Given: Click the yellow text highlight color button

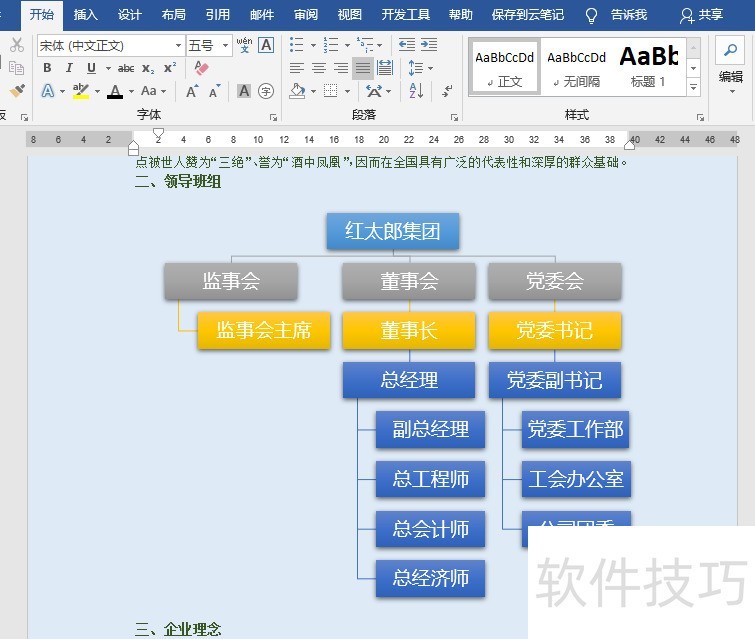Looking at the screenshot, I should pos(80,91).
